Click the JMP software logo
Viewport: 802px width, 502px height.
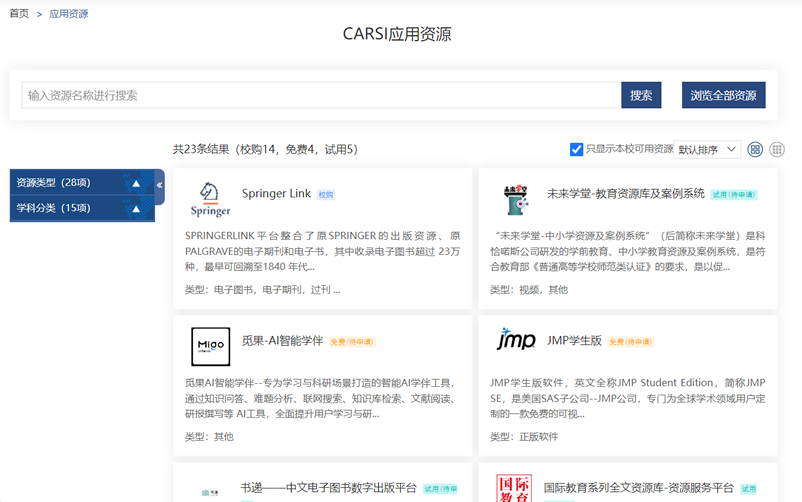pyautogui.click(x=515, y=341)
